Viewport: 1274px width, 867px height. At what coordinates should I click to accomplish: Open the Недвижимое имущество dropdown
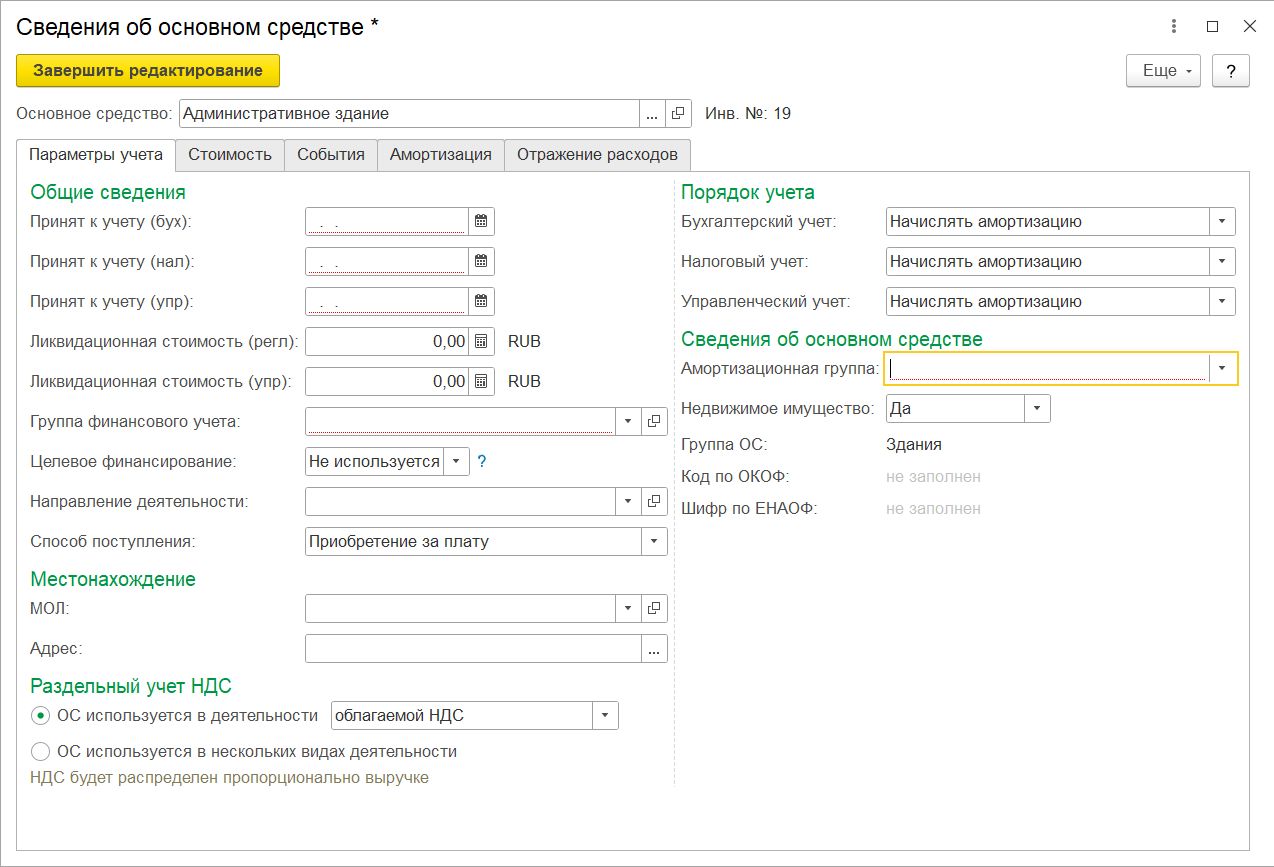1037,409
